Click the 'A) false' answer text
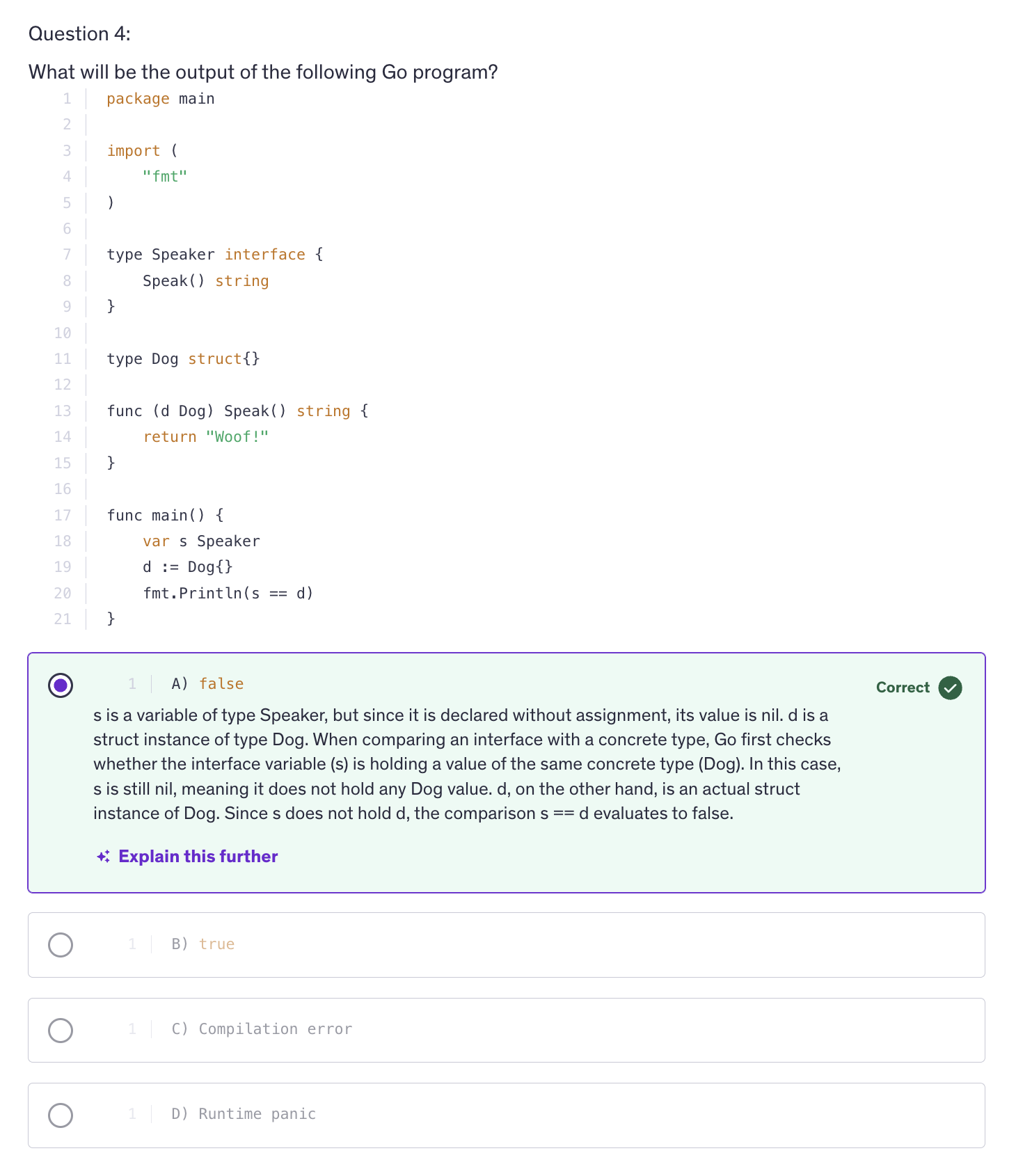This screenshot has height=1176, width=1016. point(207,684)
